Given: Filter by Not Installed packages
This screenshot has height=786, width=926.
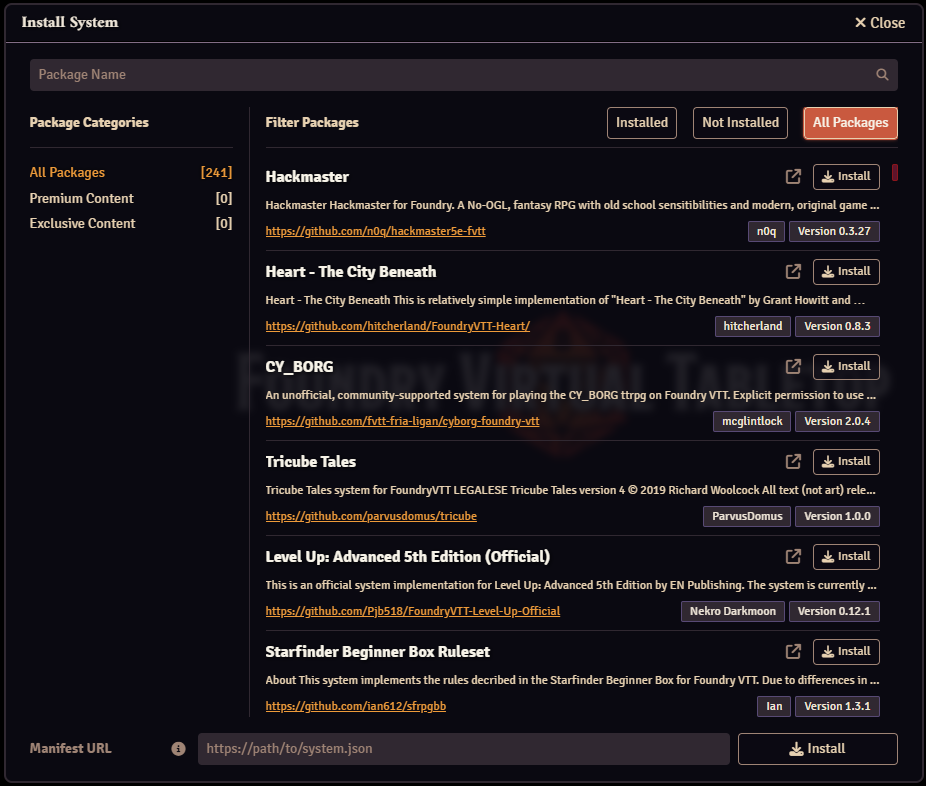Looking at the screenshot, I should [x=740, y=123].
